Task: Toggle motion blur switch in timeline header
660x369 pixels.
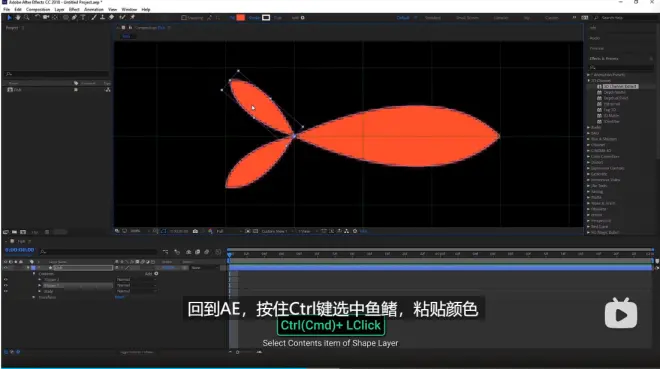Action: click(x=207, y=252)
